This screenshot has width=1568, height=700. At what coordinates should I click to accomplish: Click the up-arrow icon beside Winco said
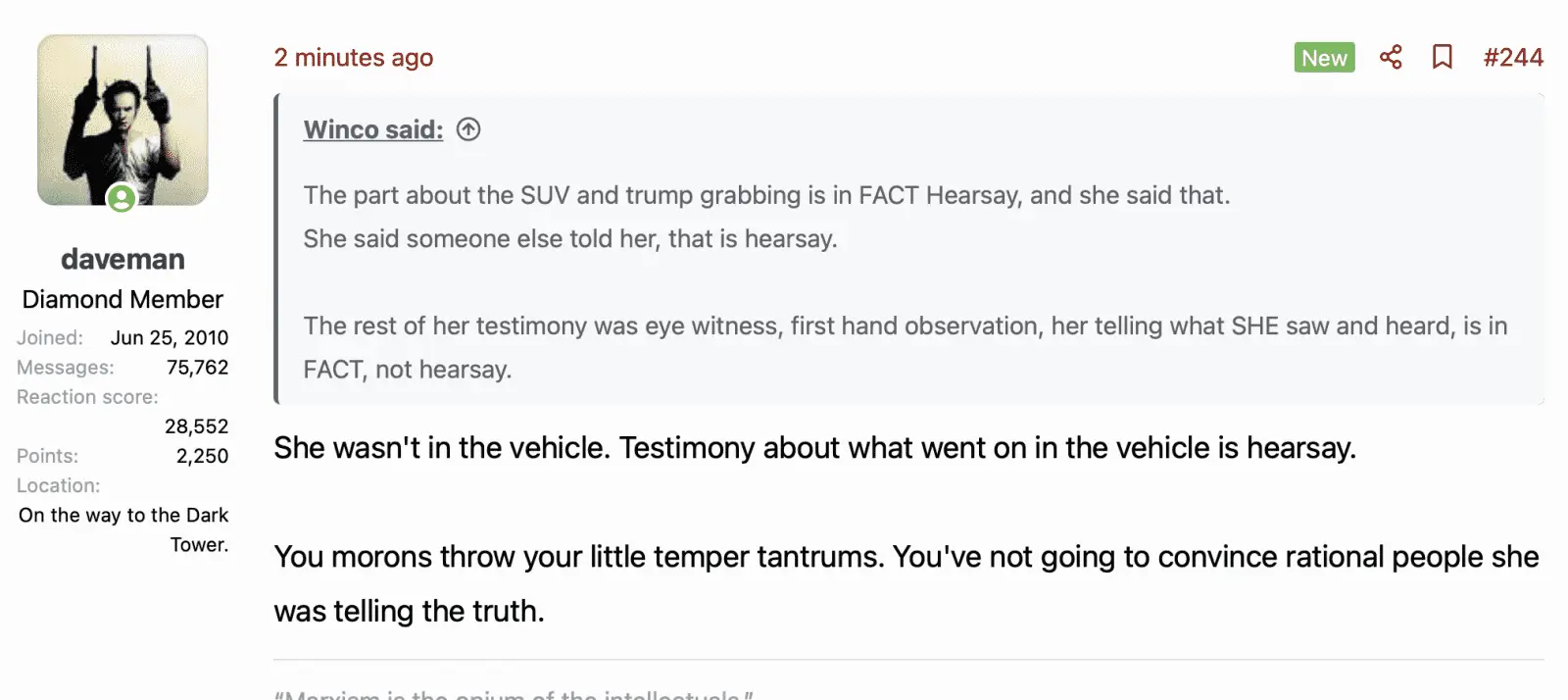[x=468, y=129]
